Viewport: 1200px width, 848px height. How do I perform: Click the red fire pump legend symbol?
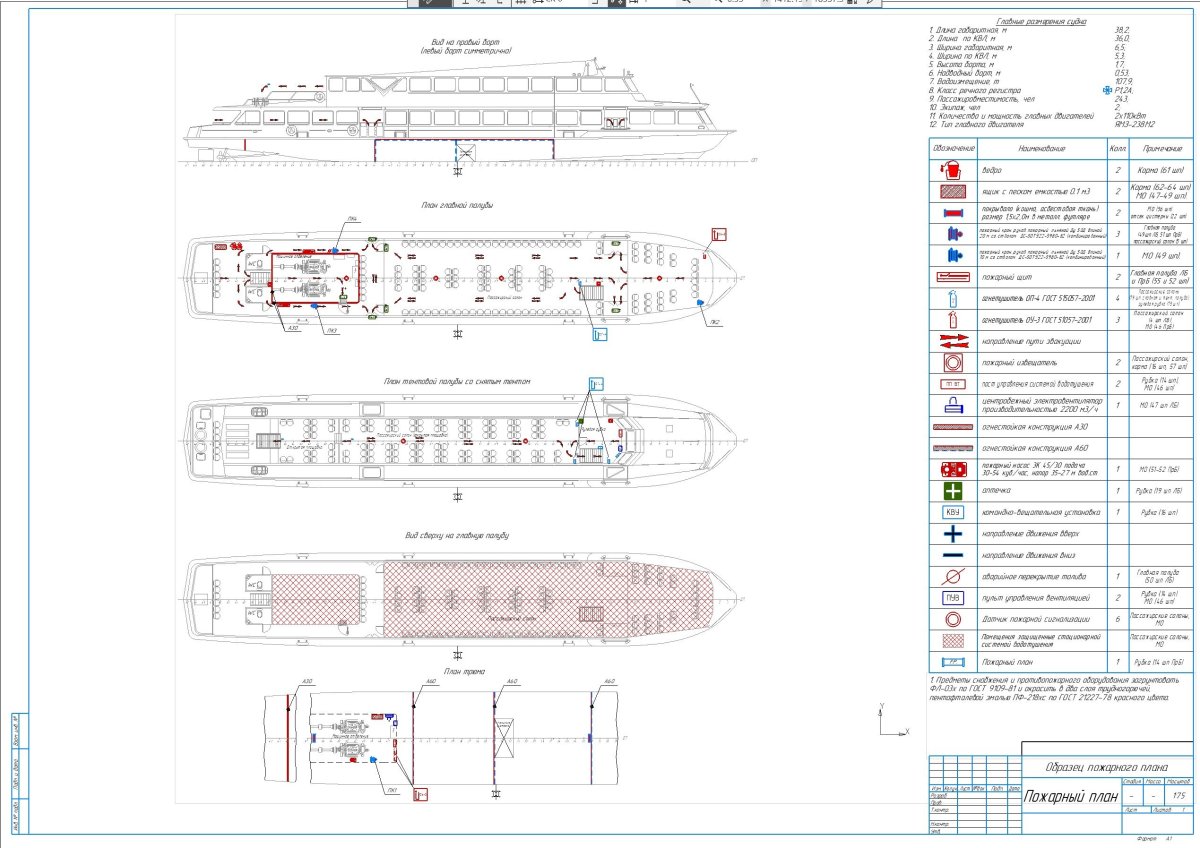pyautogui.click(x=953, y=469)
